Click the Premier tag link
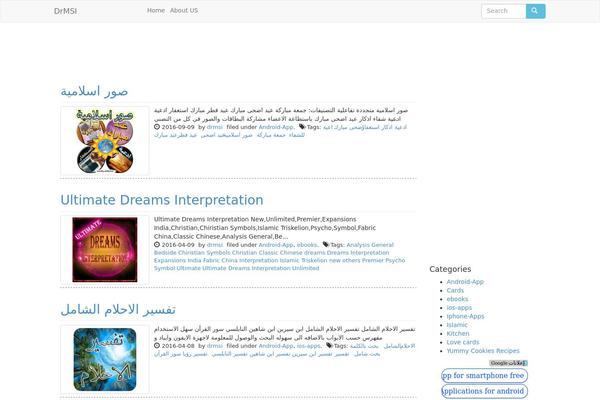600x400 pixels. (373, 260)
